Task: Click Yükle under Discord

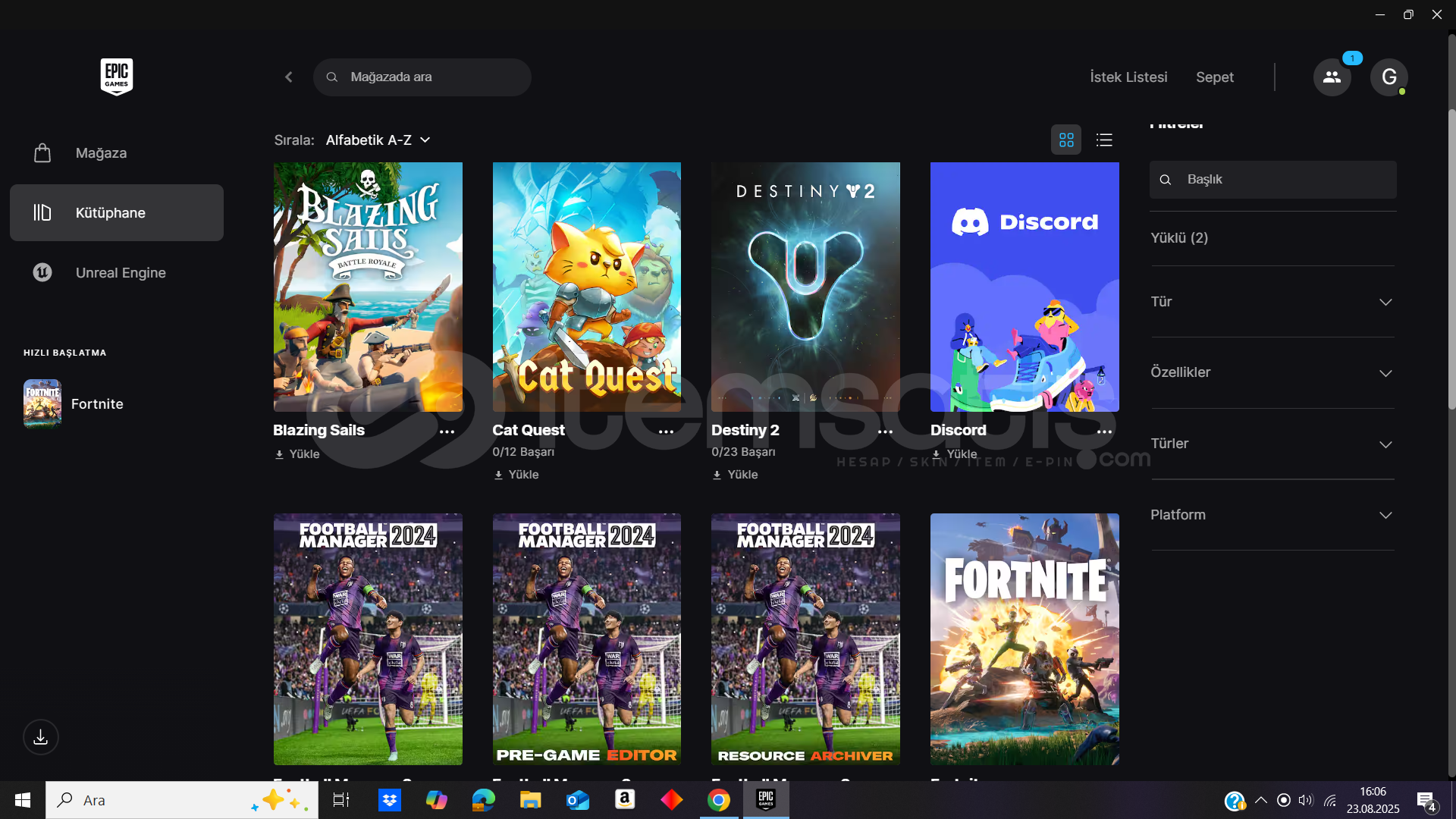Action: coord(954,454)
